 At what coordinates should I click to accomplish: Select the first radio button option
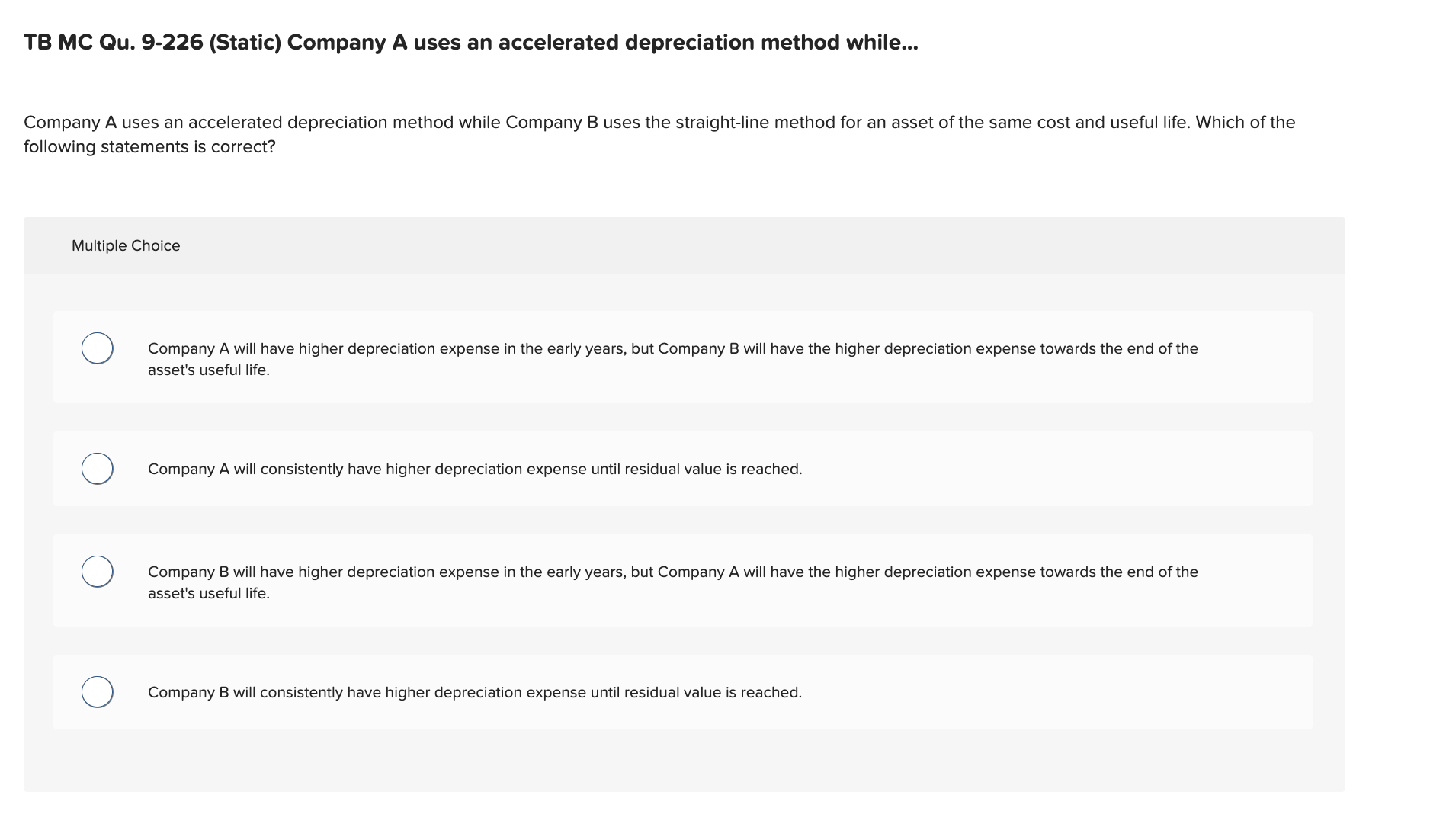coord(96,348)
